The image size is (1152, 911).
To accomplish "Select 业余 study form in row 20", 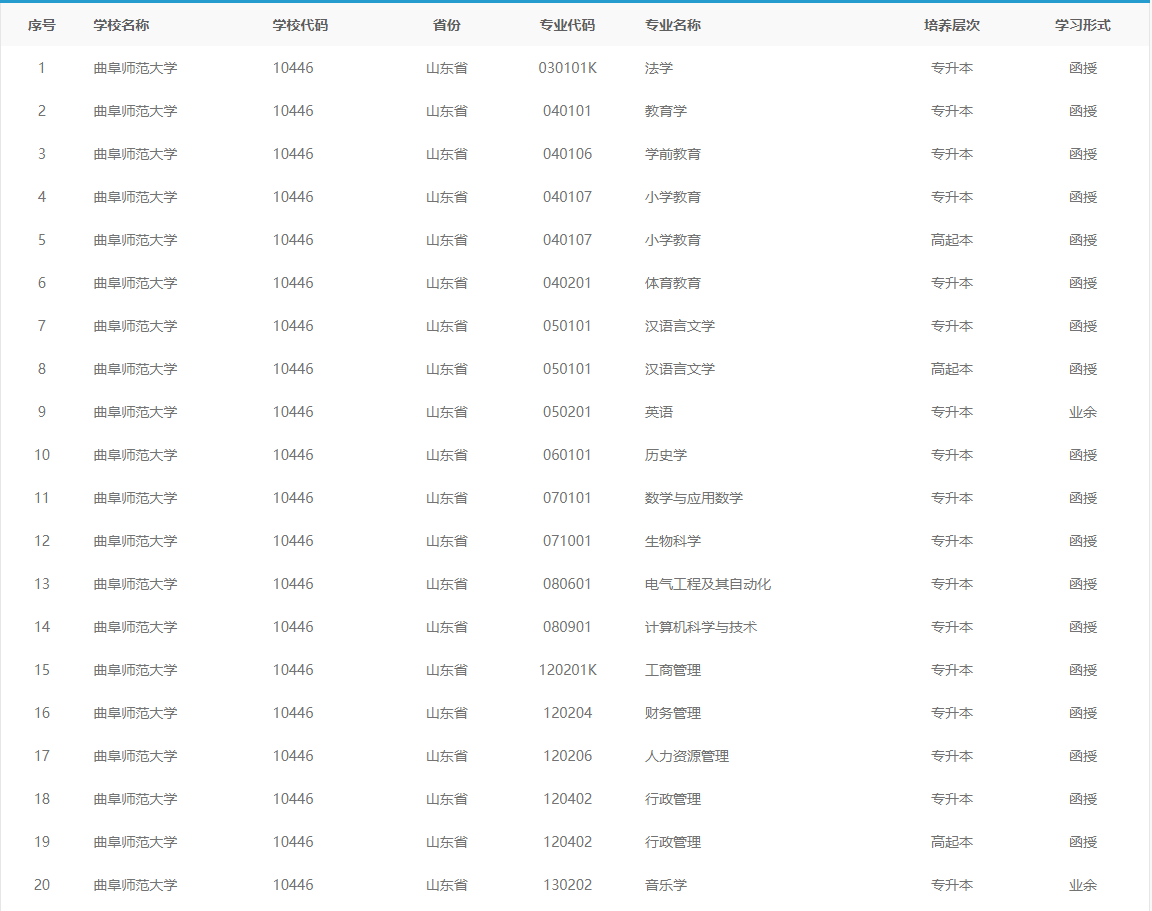I will click(1082, 885).
